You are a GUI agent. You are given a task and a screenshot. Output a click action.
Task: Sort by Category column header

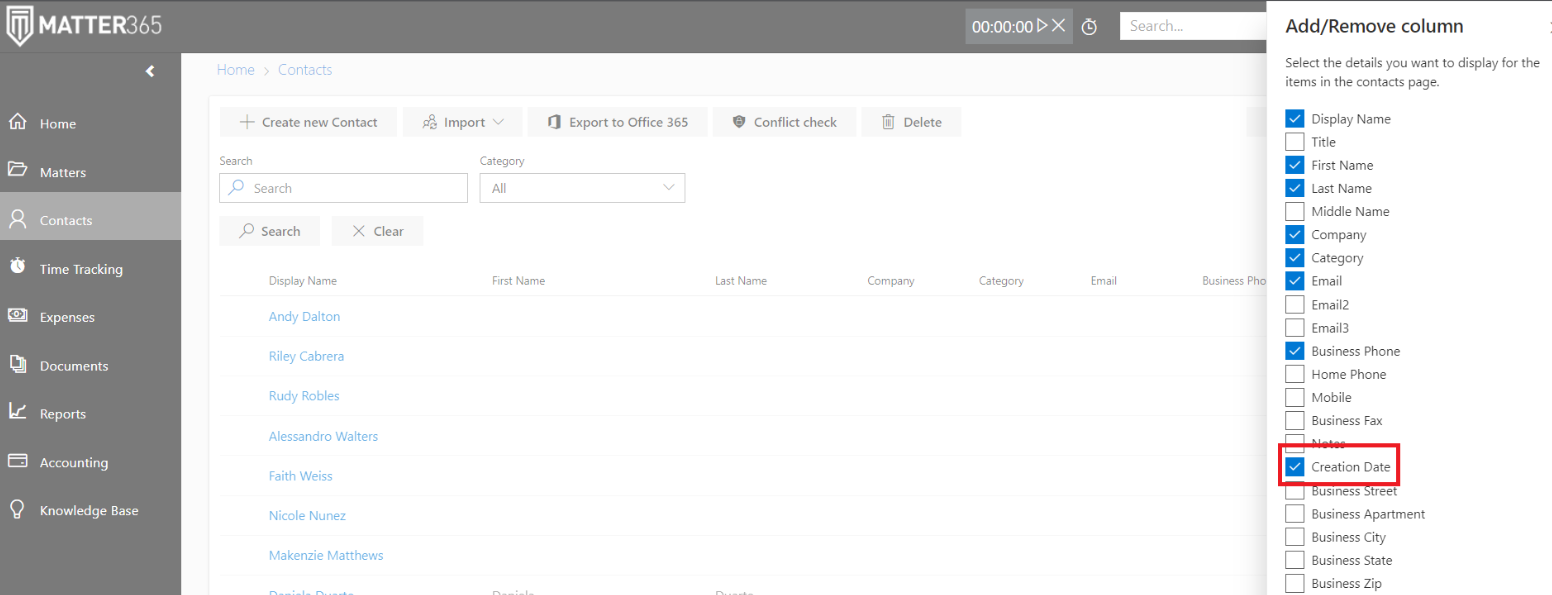pyautogui.click(x=1001, y=281)
